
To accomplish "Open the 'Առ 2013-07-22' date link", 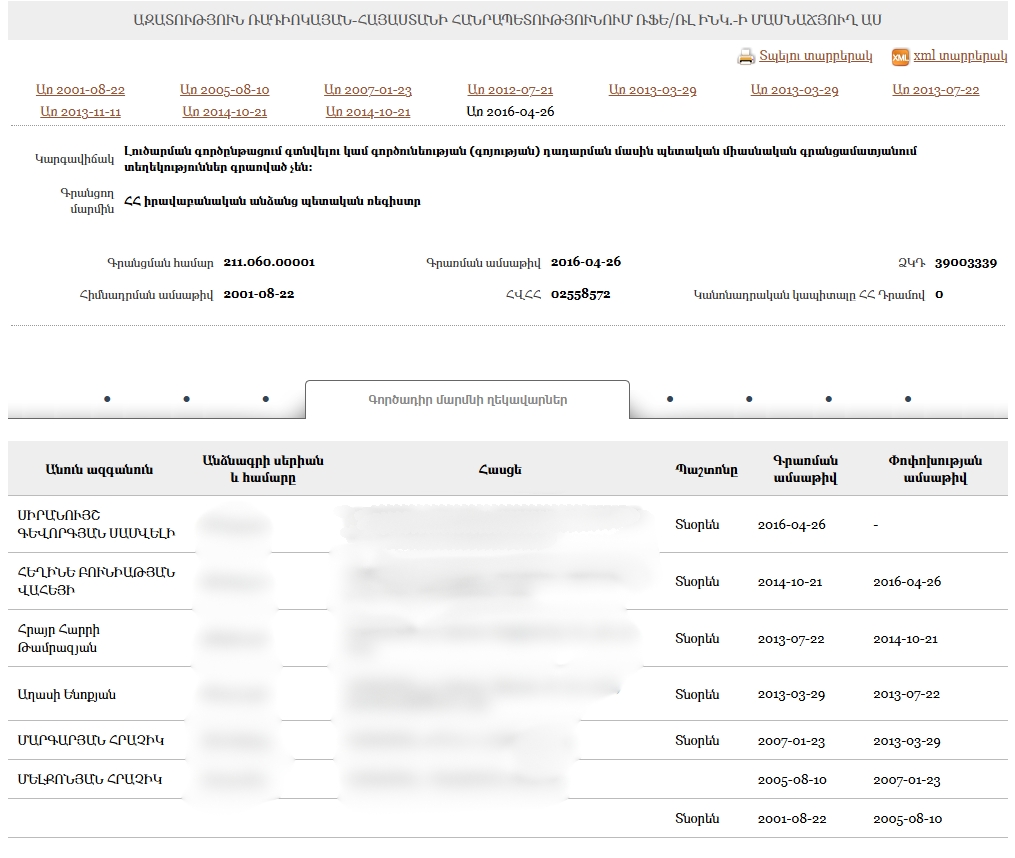I will coord(936,90).
